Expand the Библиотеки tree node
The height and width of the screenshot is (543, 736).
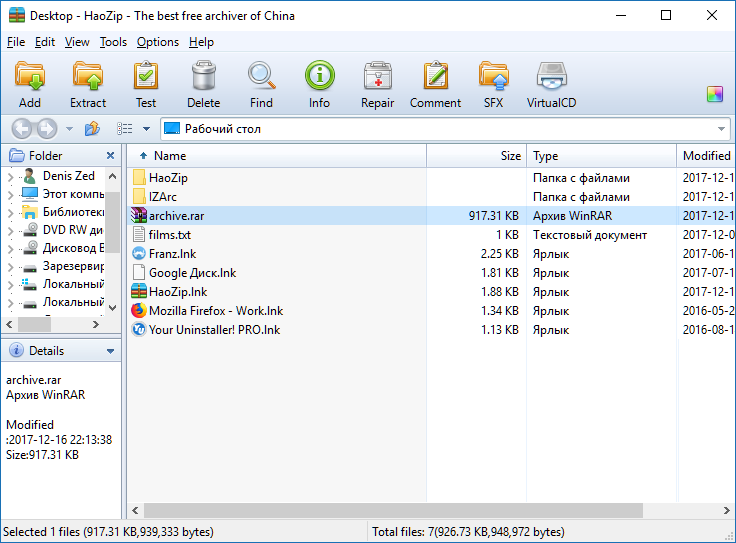click(x=11, y=213)
